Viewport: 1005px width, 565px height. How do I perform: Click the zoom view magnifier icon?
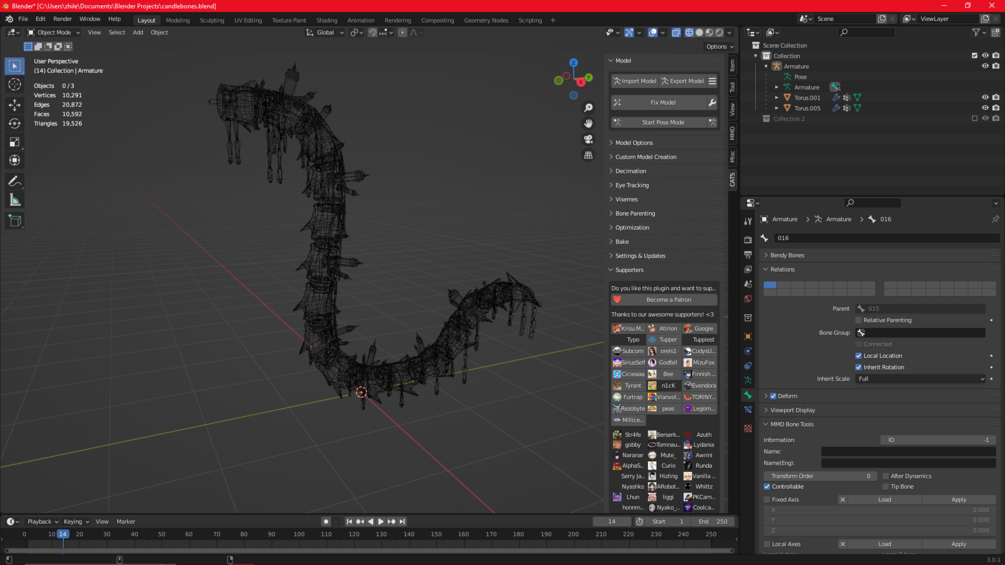click(x=588, y=108)
